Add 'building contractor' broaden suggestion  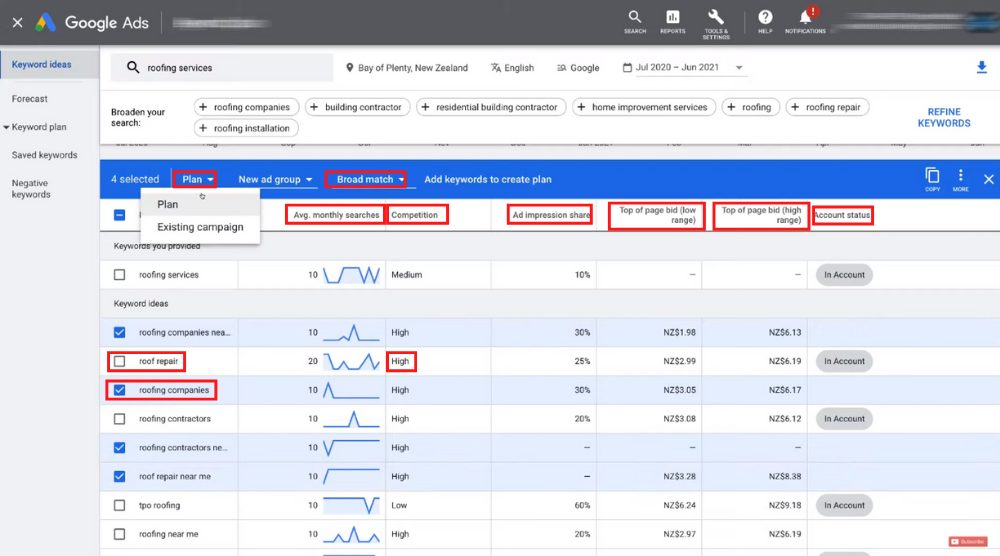[x=358, y=107]
